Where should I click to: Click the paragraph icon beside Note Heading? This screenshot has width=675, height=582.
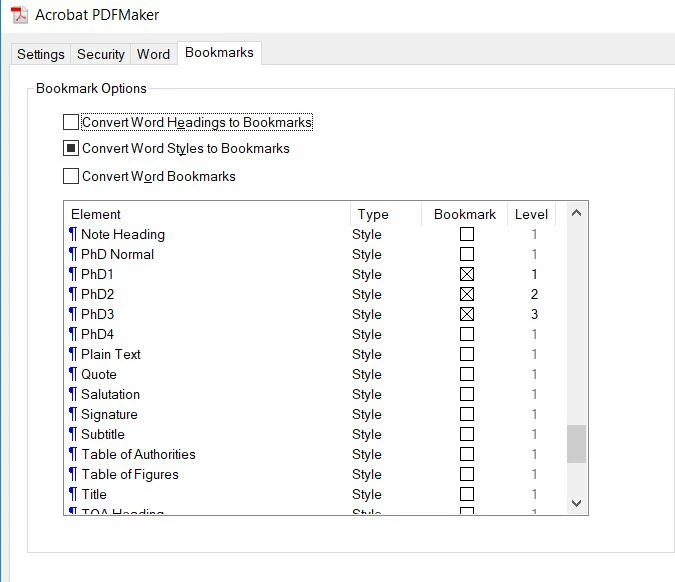tap(73, 234)
